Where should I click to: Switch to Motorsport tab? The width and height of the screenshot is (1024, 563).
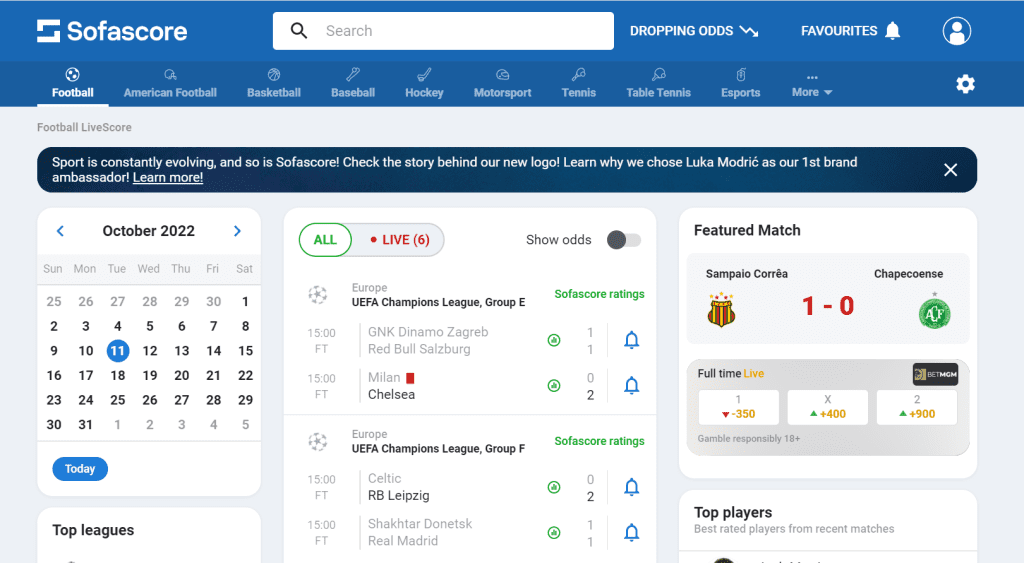tap(502, 84)
